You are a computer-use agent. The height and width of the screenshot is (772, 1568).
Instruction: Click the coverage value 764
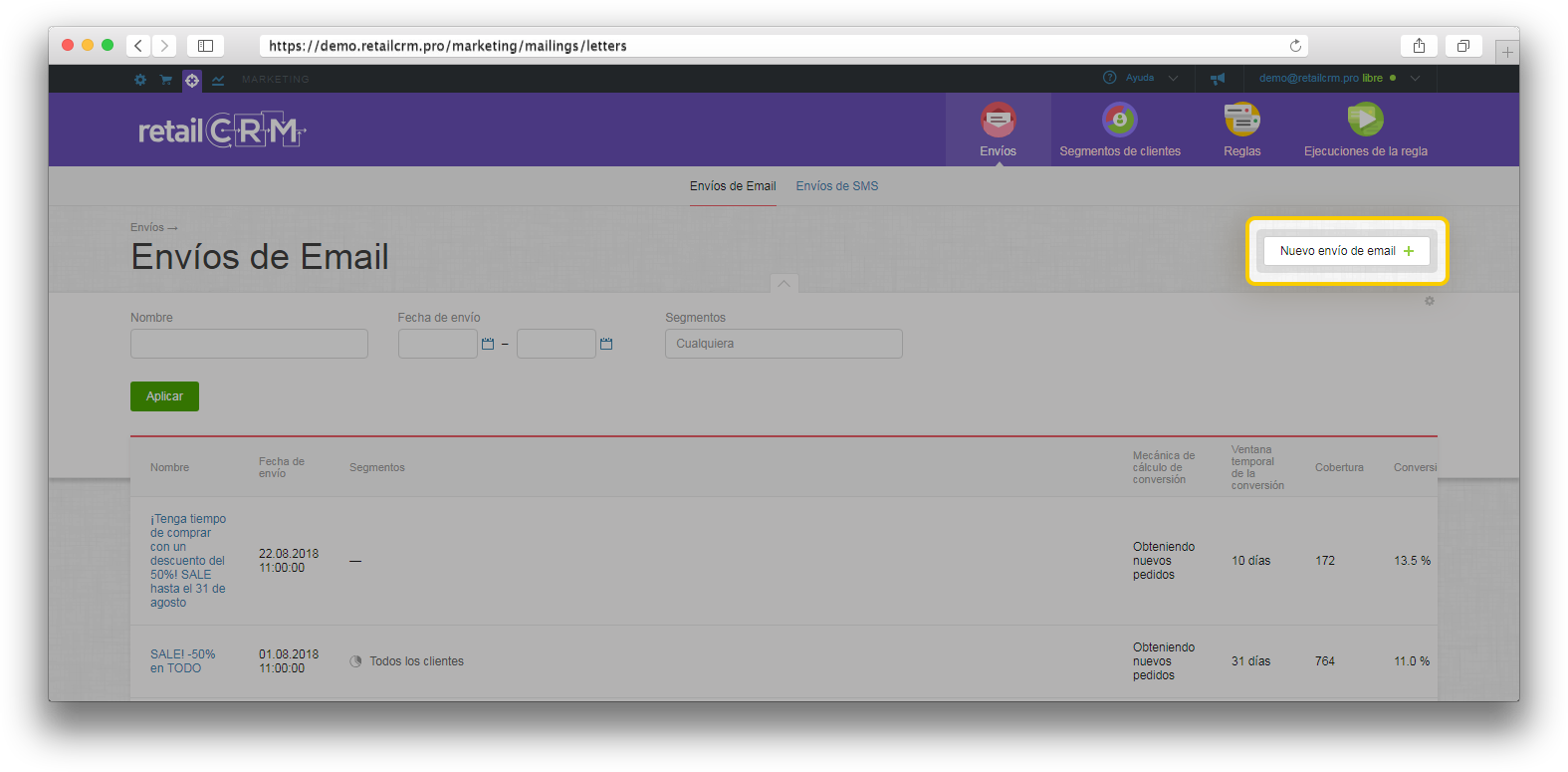coord(1325,661)
